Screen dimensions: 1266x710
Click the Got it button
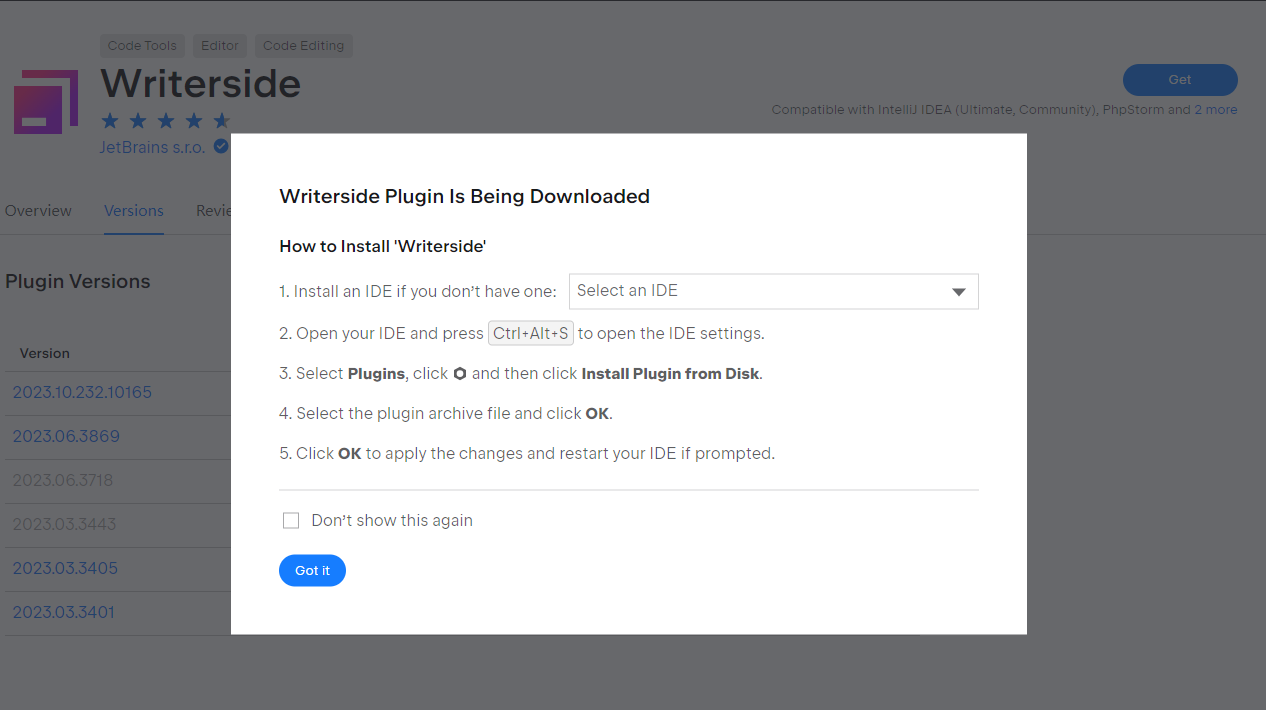312,570
